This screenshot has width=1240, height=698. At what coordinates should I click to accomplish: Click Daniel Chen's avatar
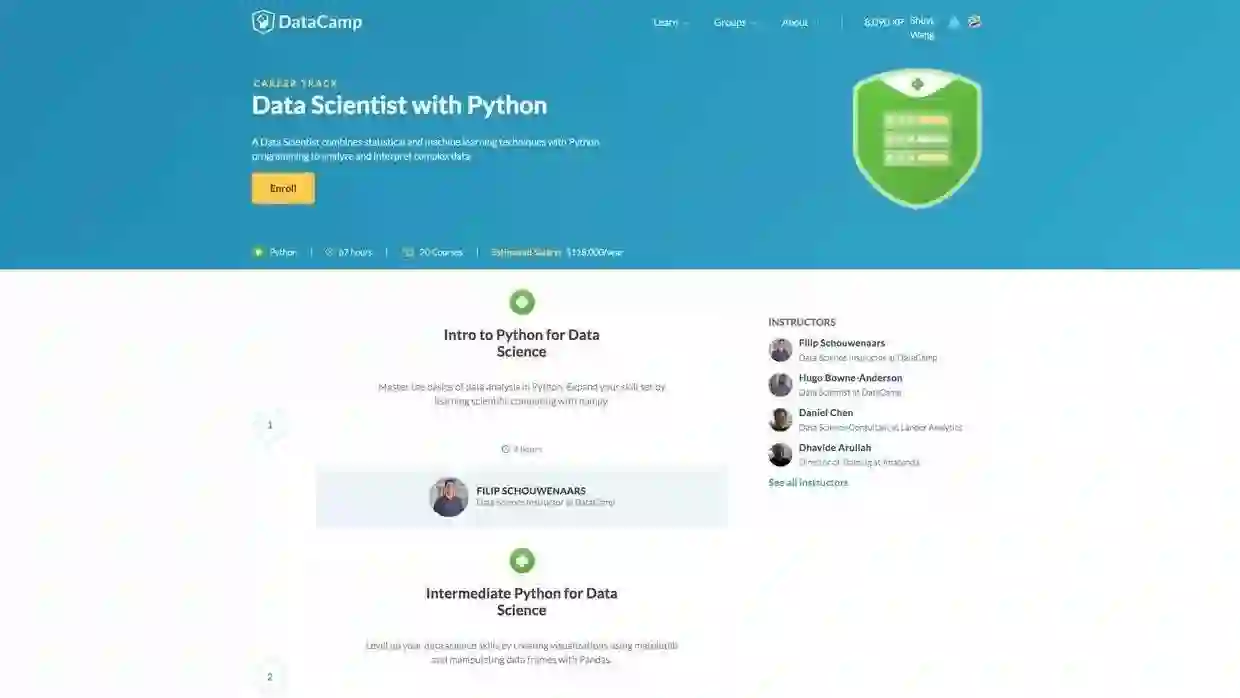(780, 420)
